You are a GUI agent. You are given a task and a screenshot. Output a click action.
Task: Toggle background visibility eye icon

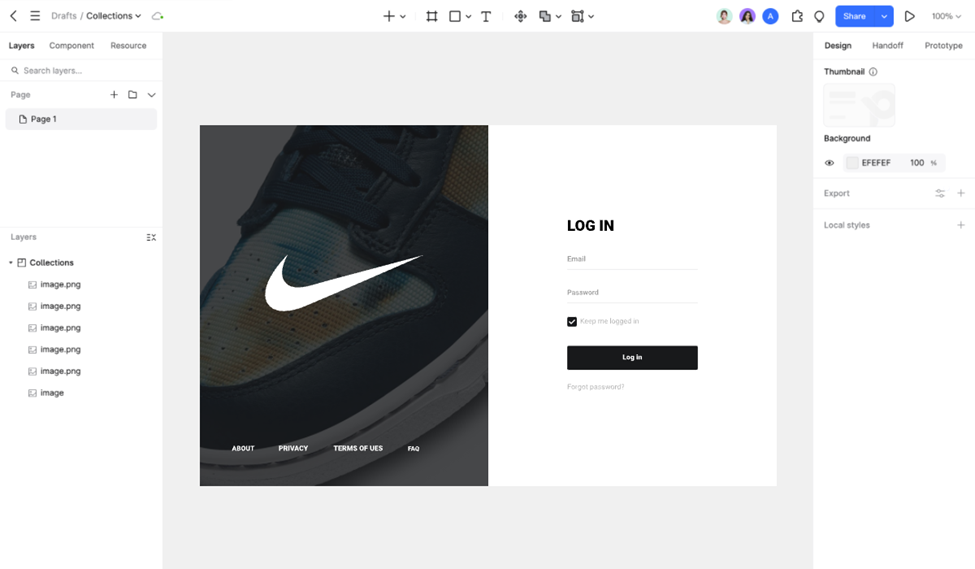(x=829, y=163)
